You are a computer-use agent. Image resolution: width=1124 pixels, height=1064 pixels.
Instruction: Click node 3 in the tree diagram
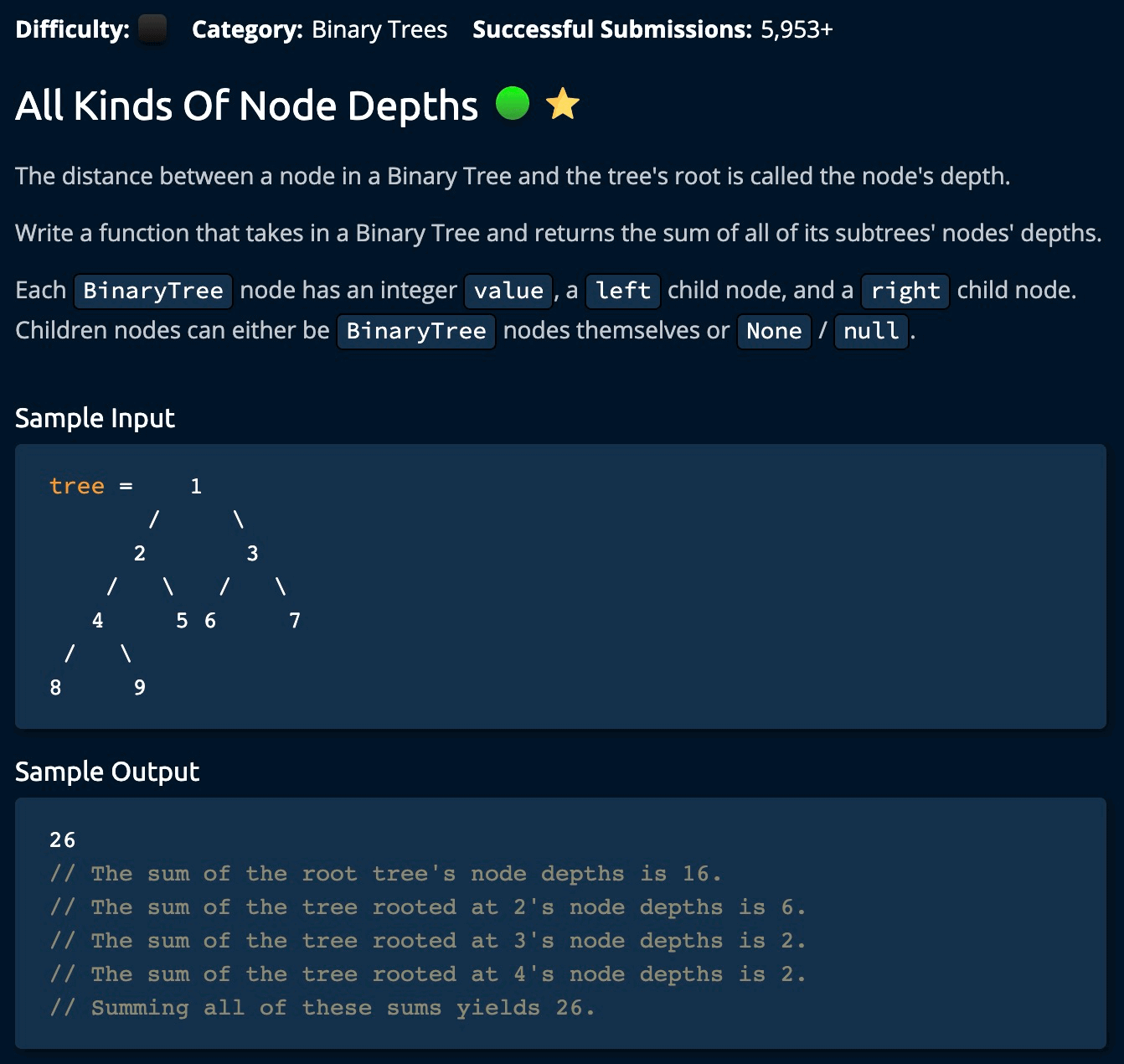pos(252,553)
